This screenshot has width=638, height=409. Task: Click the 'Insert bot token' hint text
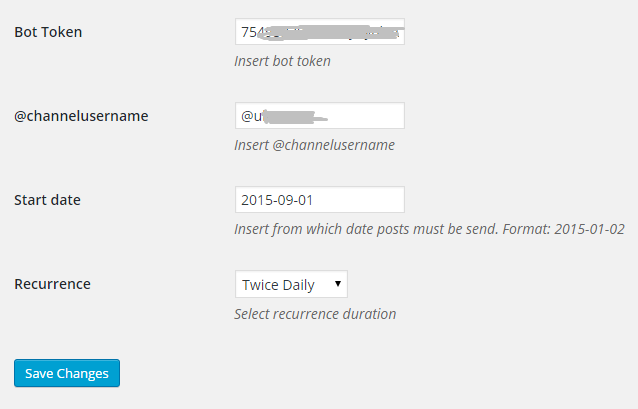[x=282, y=61]
